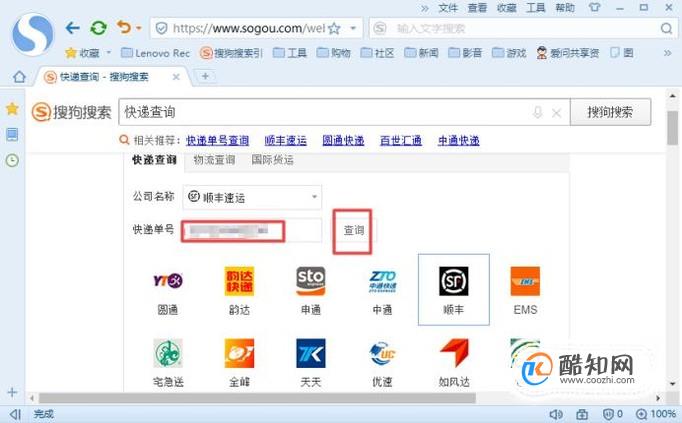
Task: Open the 游戏 bookmark folder
Action: (509, 53)
